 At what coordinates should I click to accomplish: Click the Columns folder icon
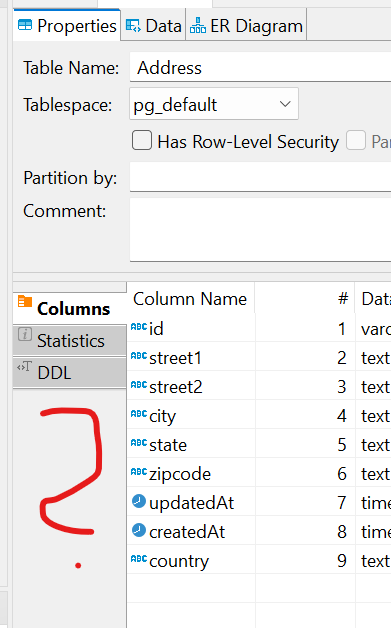[25, 301]
